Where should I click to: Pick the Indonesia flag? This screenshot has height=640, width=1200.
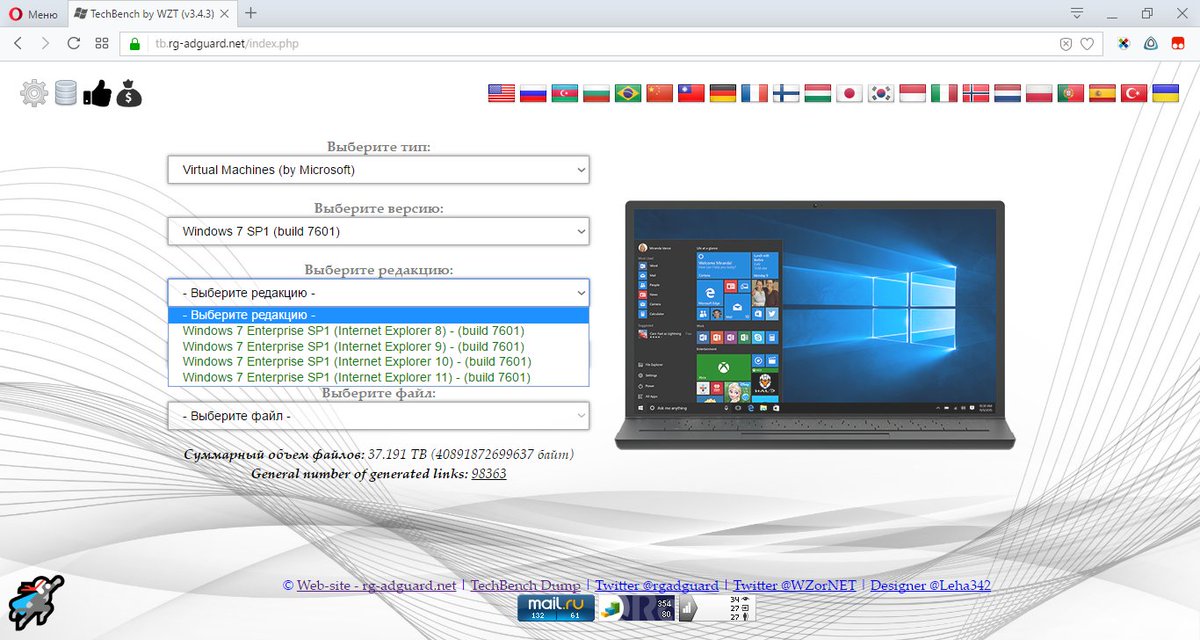(913, 93)
